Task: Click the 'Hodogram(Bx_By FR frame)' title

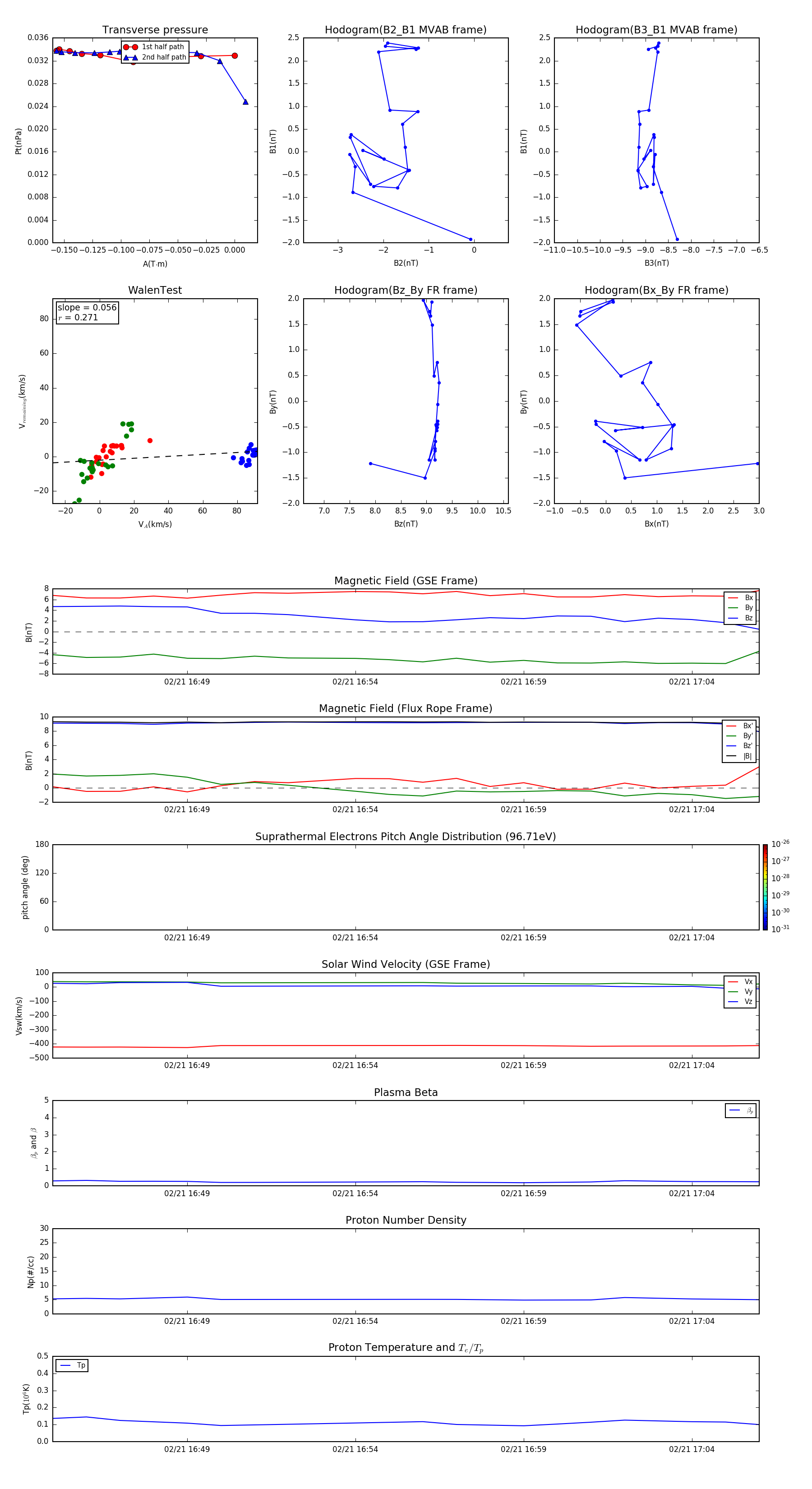Action: tap(656, 290)
